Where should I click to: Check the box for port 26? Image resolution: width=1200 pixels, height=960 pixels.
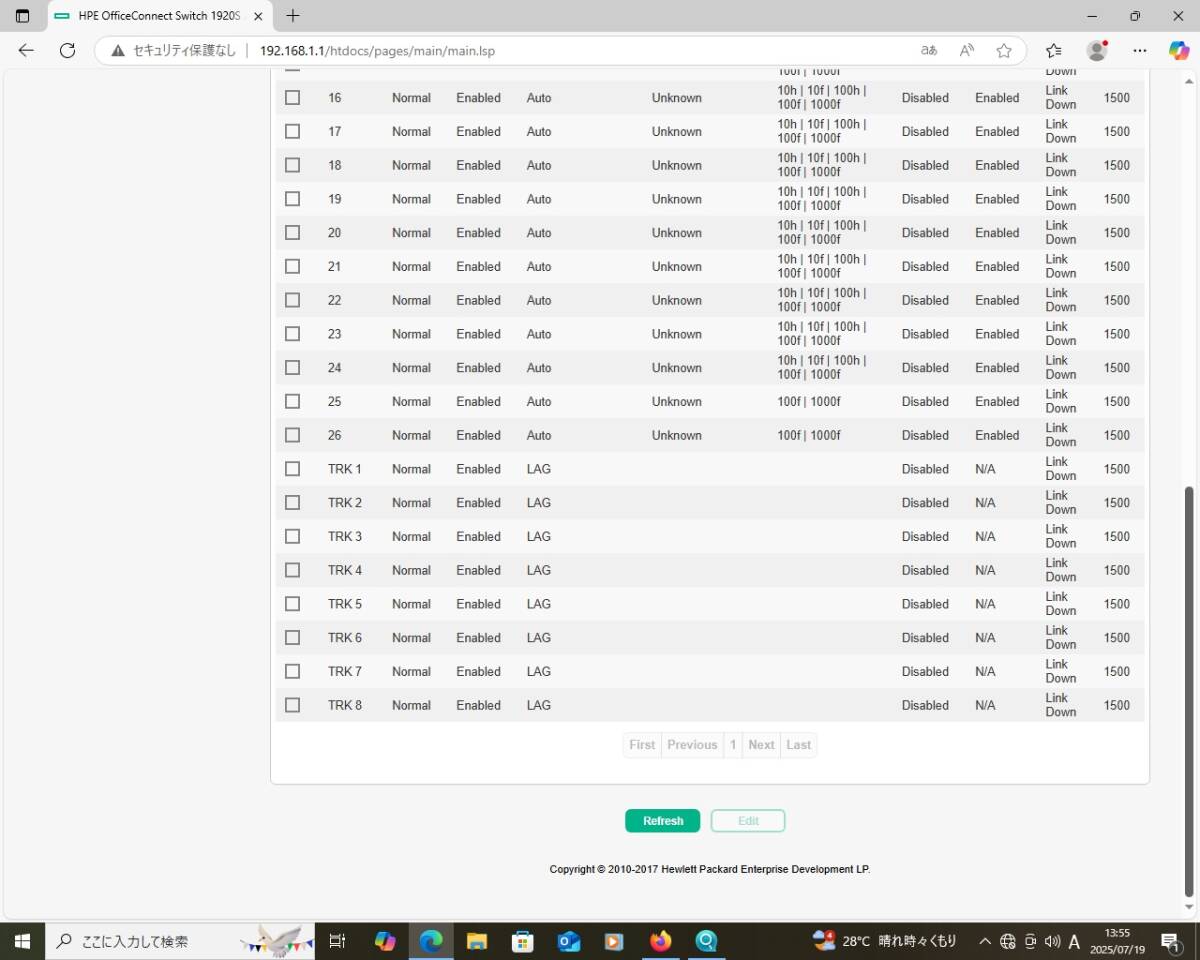tap(292, 435)
